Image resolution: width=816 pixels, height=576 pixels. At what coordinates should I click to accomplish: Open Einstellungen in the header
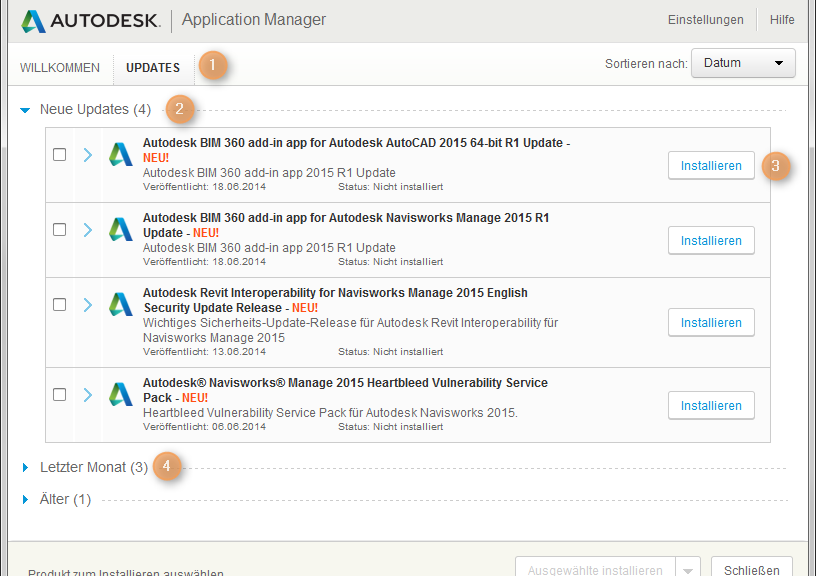point(706,20)
